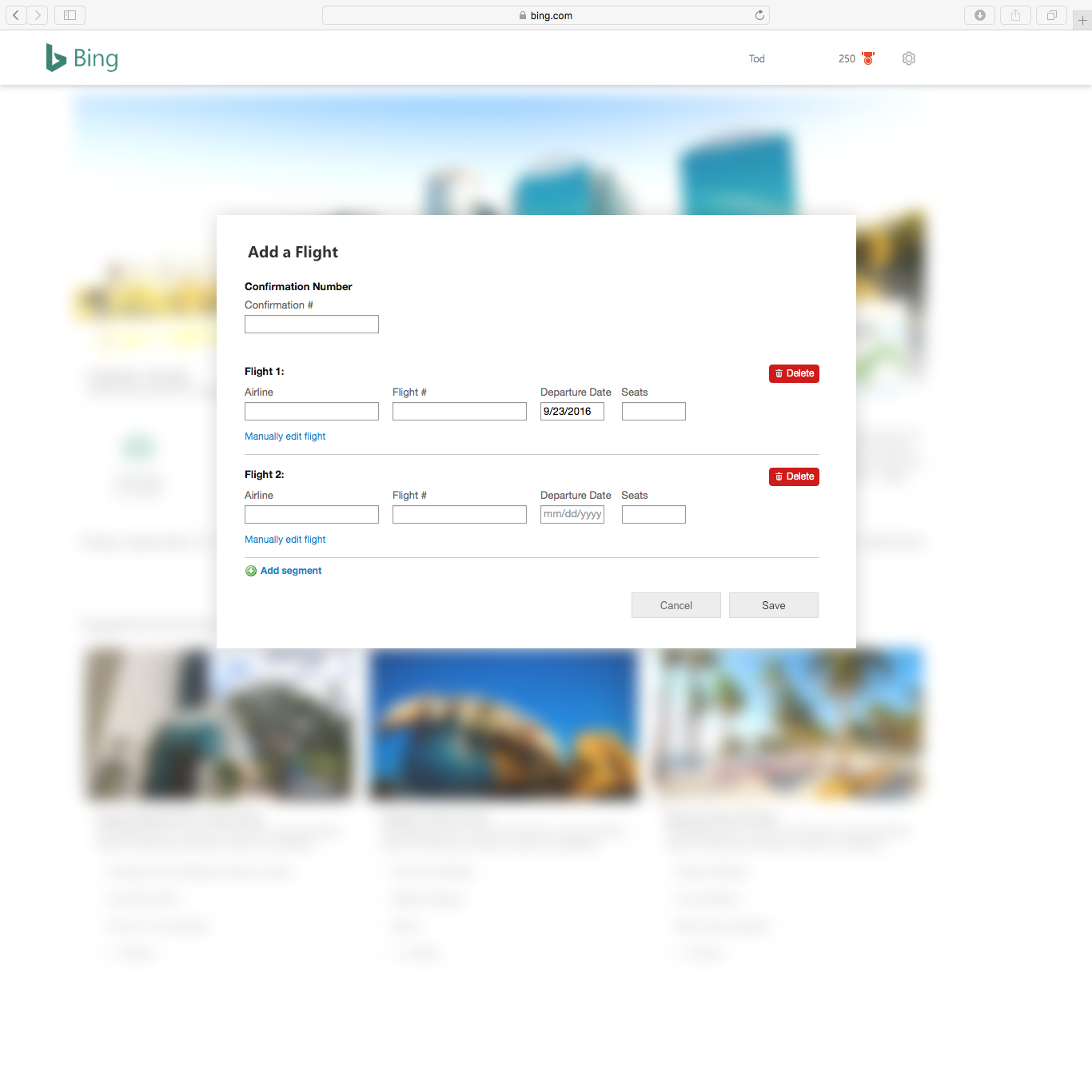
Task: Click the Add segment link
Action: 291,571
